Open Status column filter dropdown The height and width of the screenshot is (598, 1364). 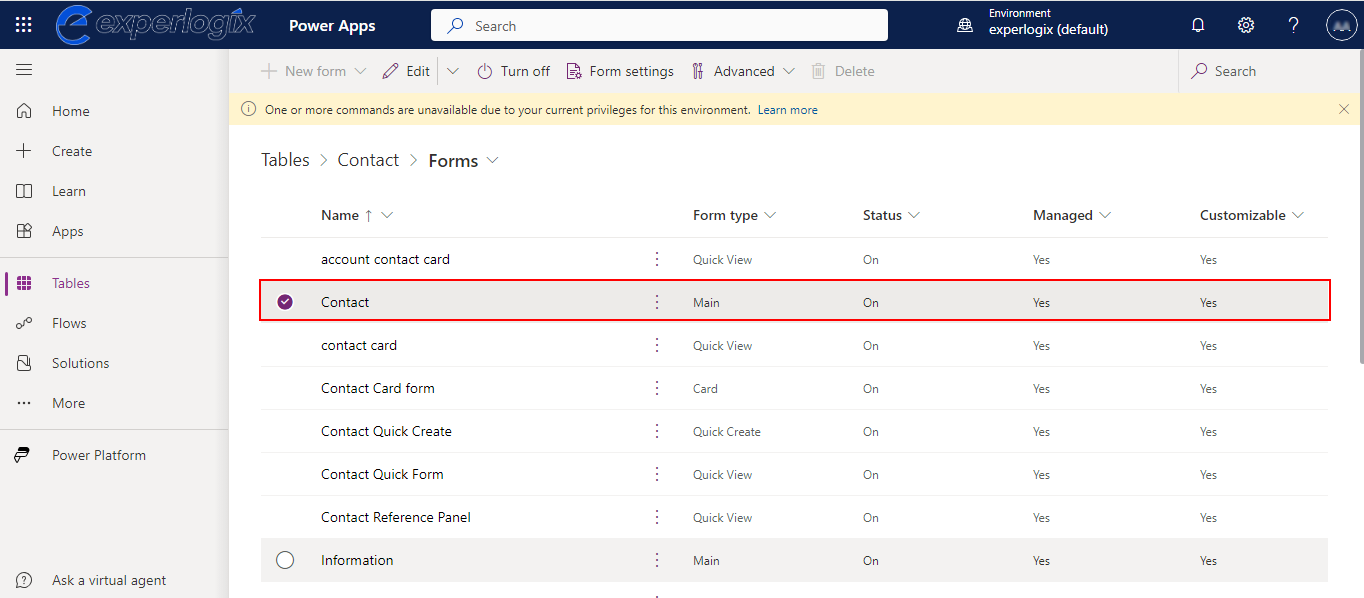click(914, 215)
